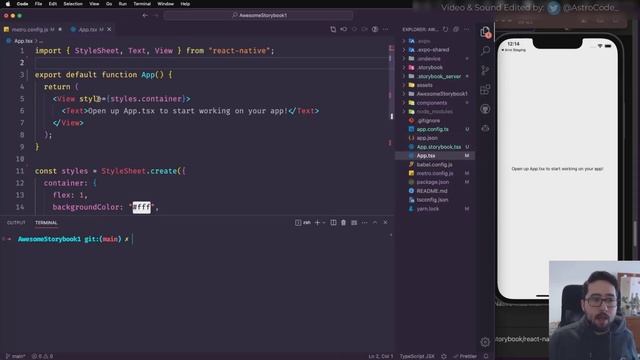Viewport: 640px width, 360px height.
Task: Open the Apple menu
Action: tap(7, 4)
